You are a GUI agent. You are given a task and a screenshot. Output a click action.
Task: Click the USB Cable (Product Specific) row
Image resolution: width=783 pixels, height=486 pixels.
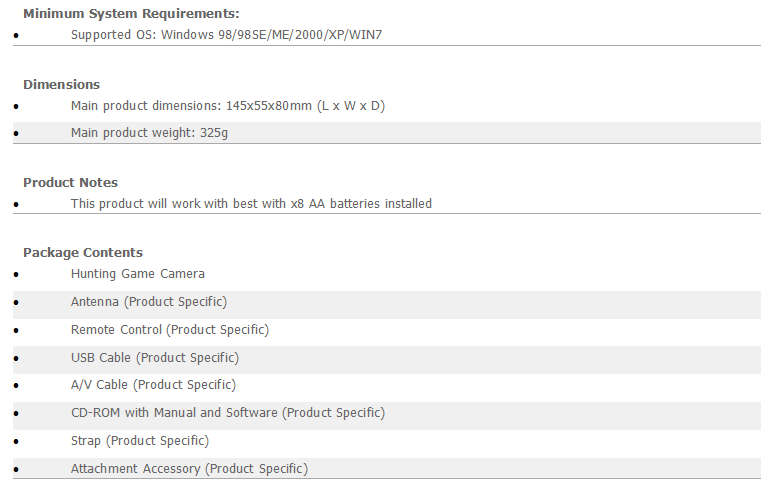click(x=387, y=360)
